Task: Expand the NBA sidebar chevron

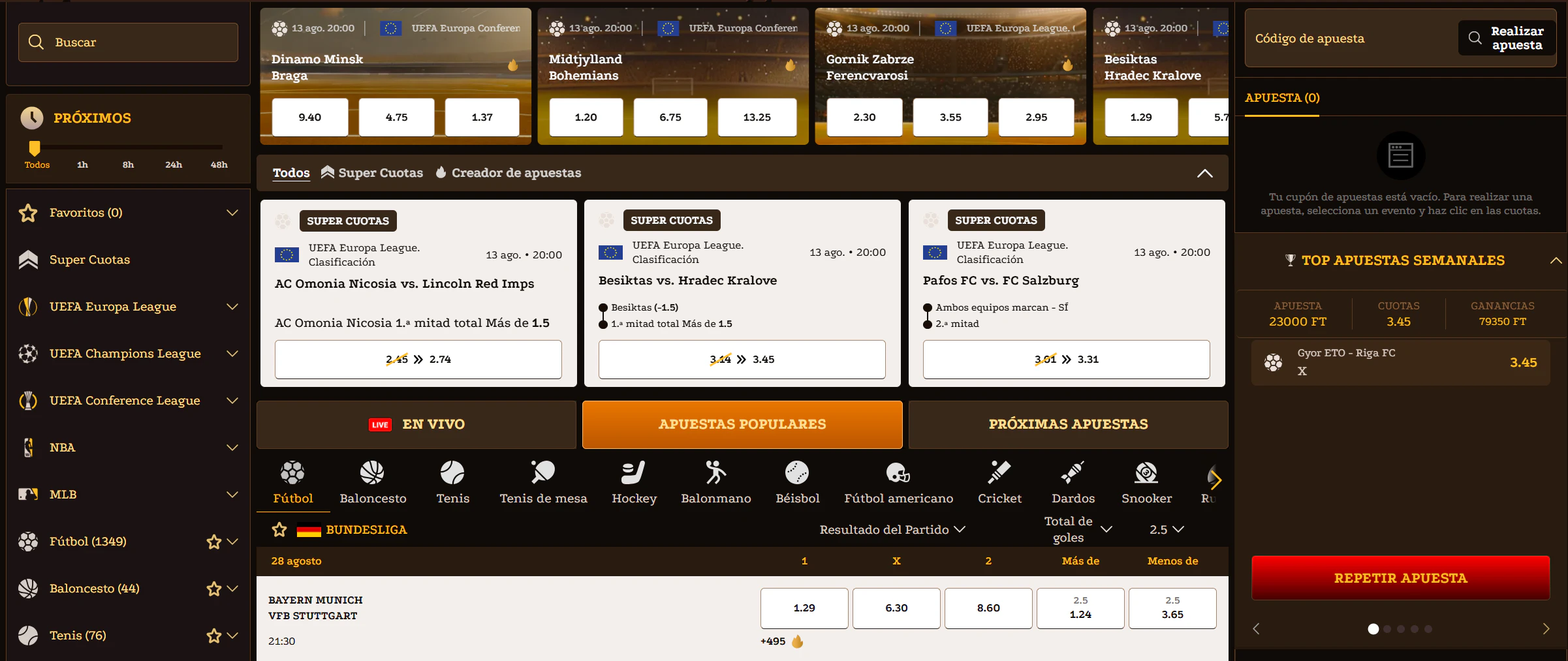Action: (232, 448)
